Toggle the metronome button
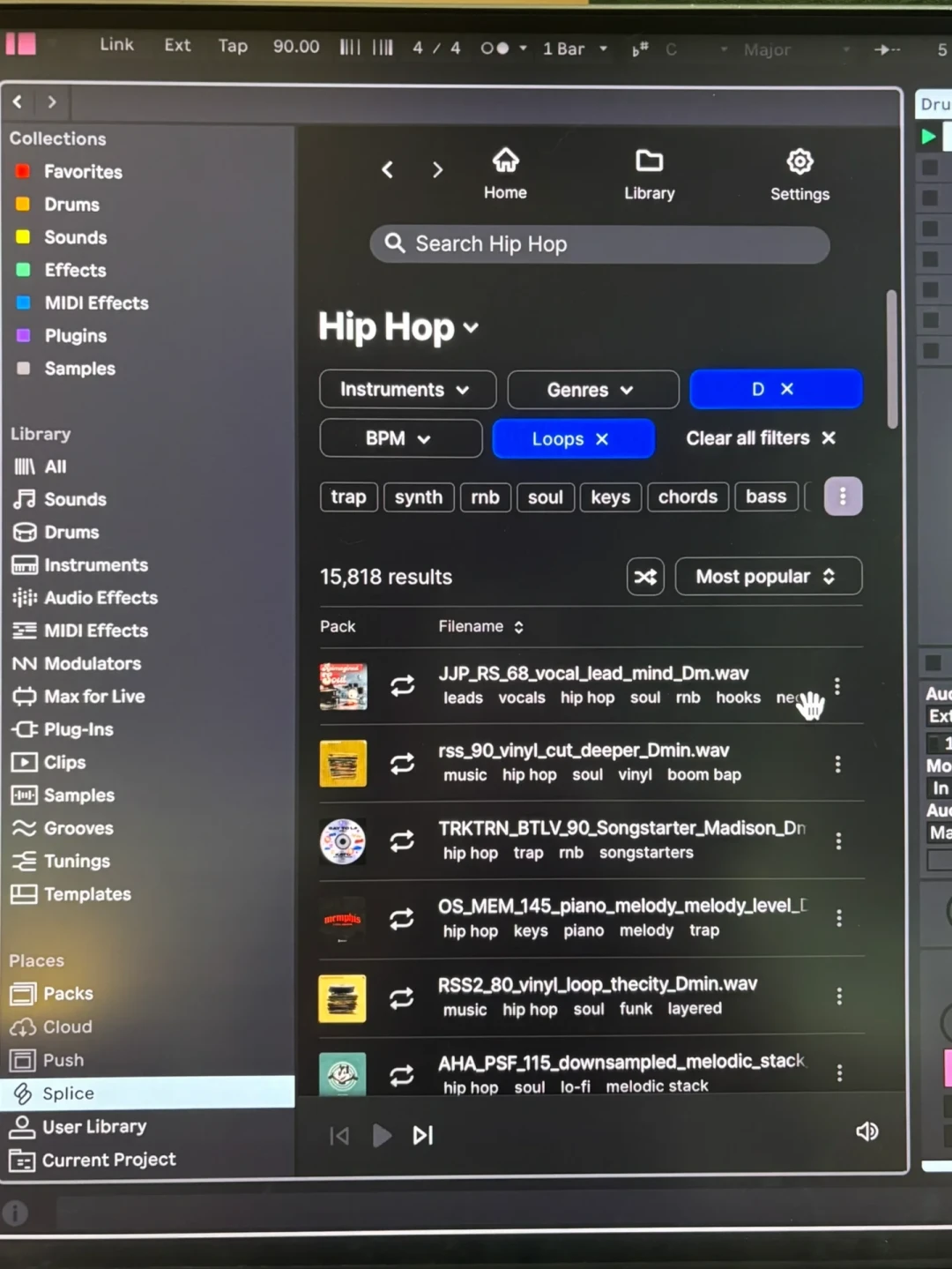 tap(495, 48)
